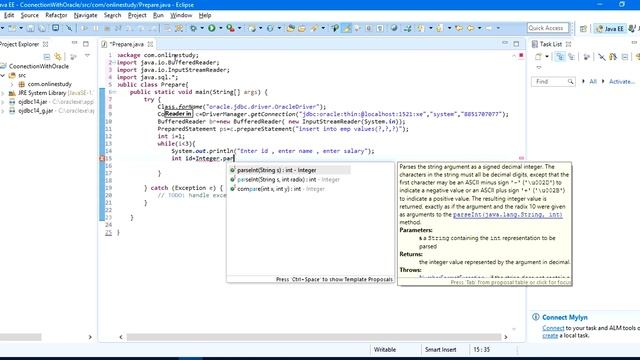Select the Task List tab
This screenshot has height=360, width=640.
(551, 44)
